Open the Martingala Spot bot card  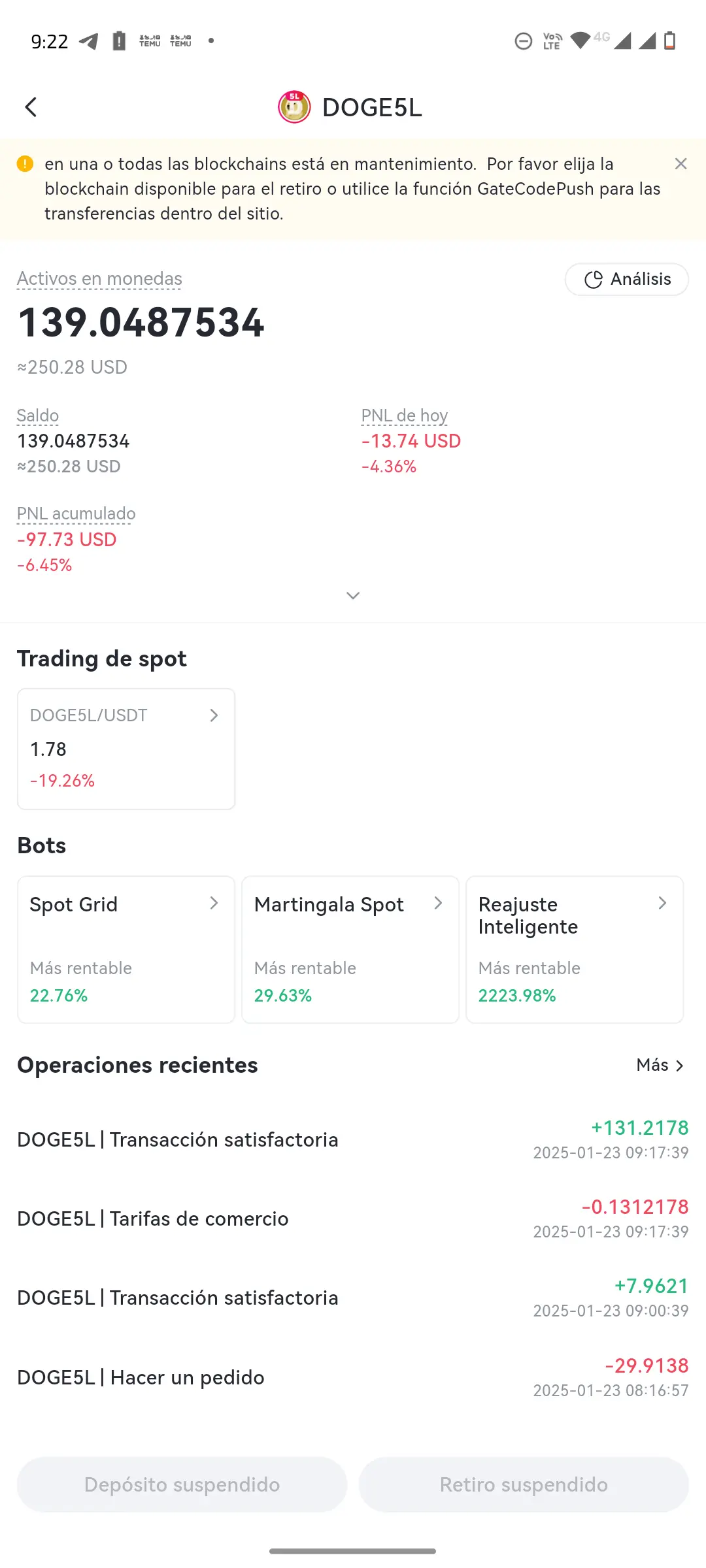350,949
